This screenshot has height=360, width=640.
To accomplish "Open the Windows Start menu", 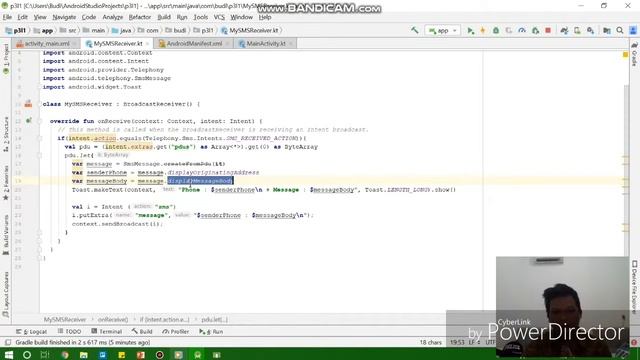I will tap(8, 355).
